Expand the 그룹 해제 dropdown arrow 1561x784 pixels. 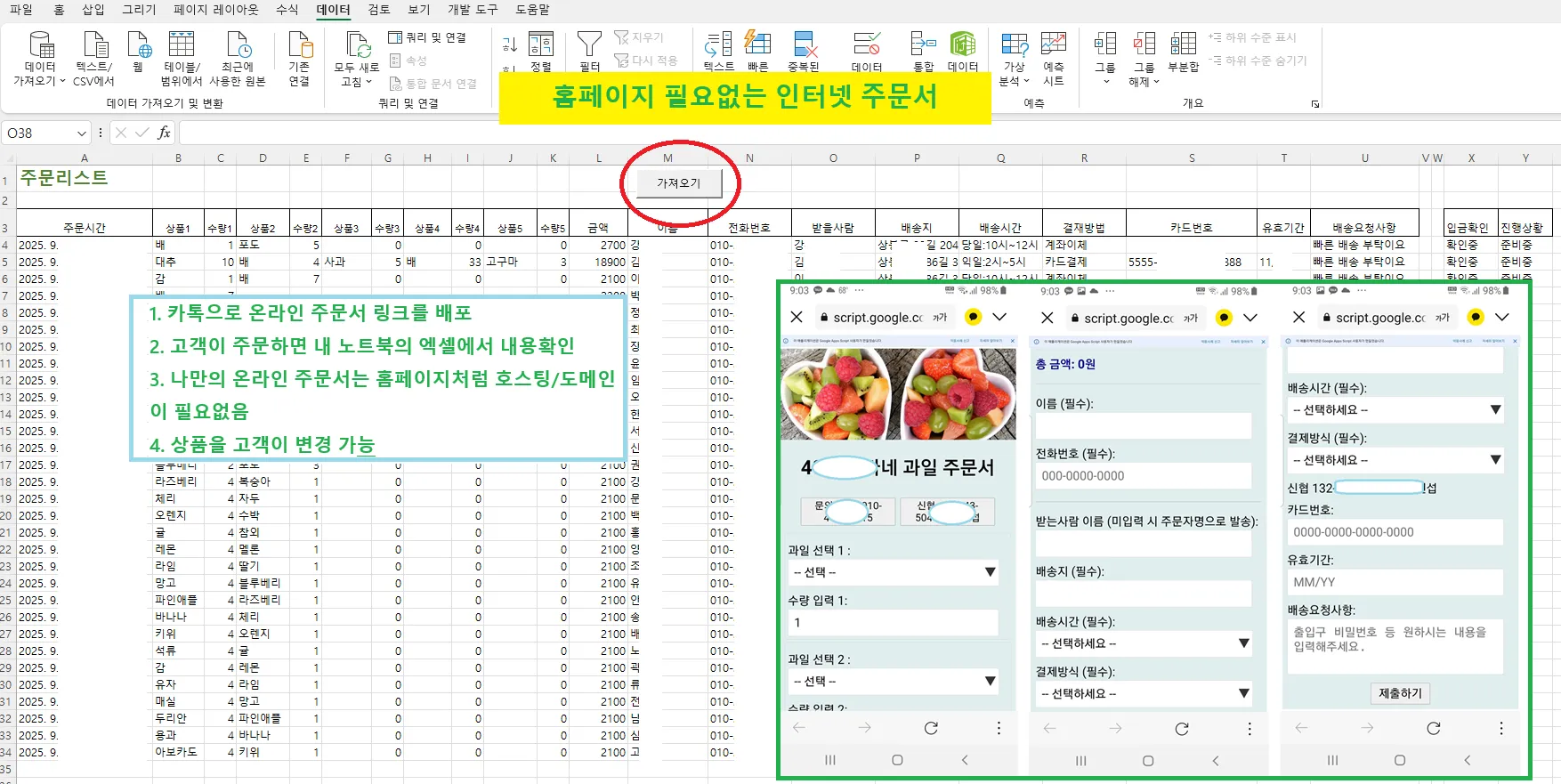click(x=1156, y=81)
